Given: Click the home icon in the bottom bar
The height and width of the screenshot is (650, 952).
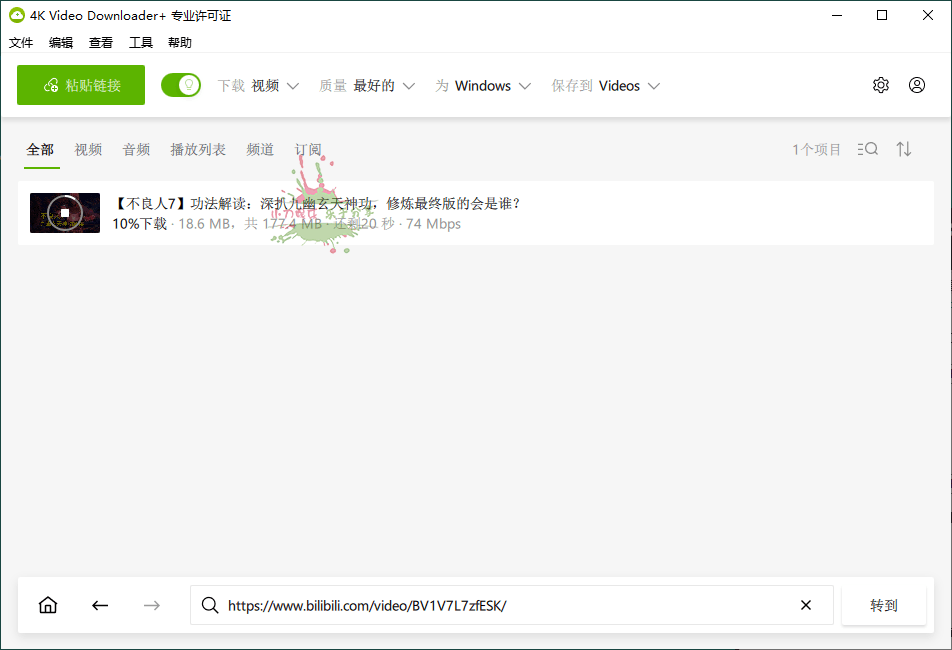Looking at the screenshot, I should coord(47,605).
